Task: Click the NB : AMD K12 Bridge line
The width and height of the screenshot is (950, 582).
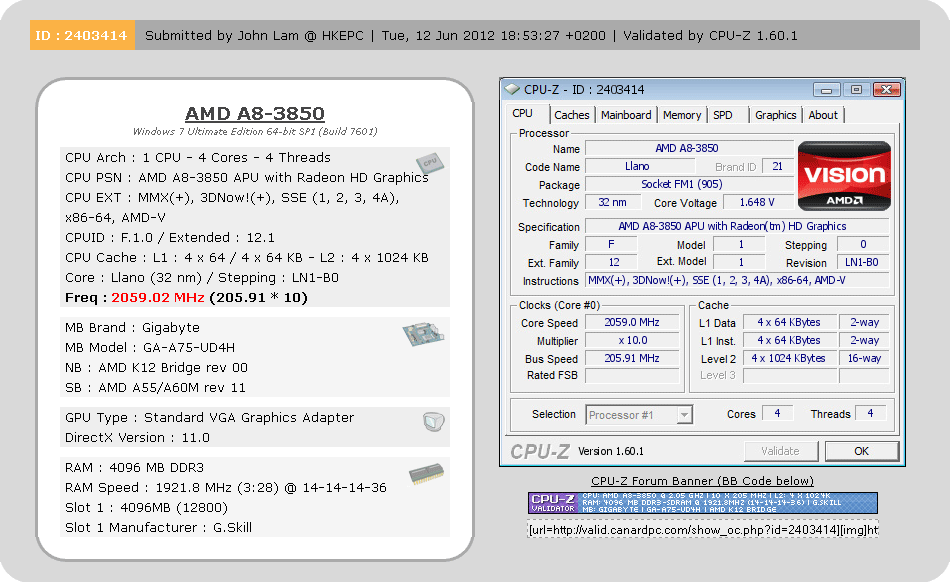Action: pos(156,368)
